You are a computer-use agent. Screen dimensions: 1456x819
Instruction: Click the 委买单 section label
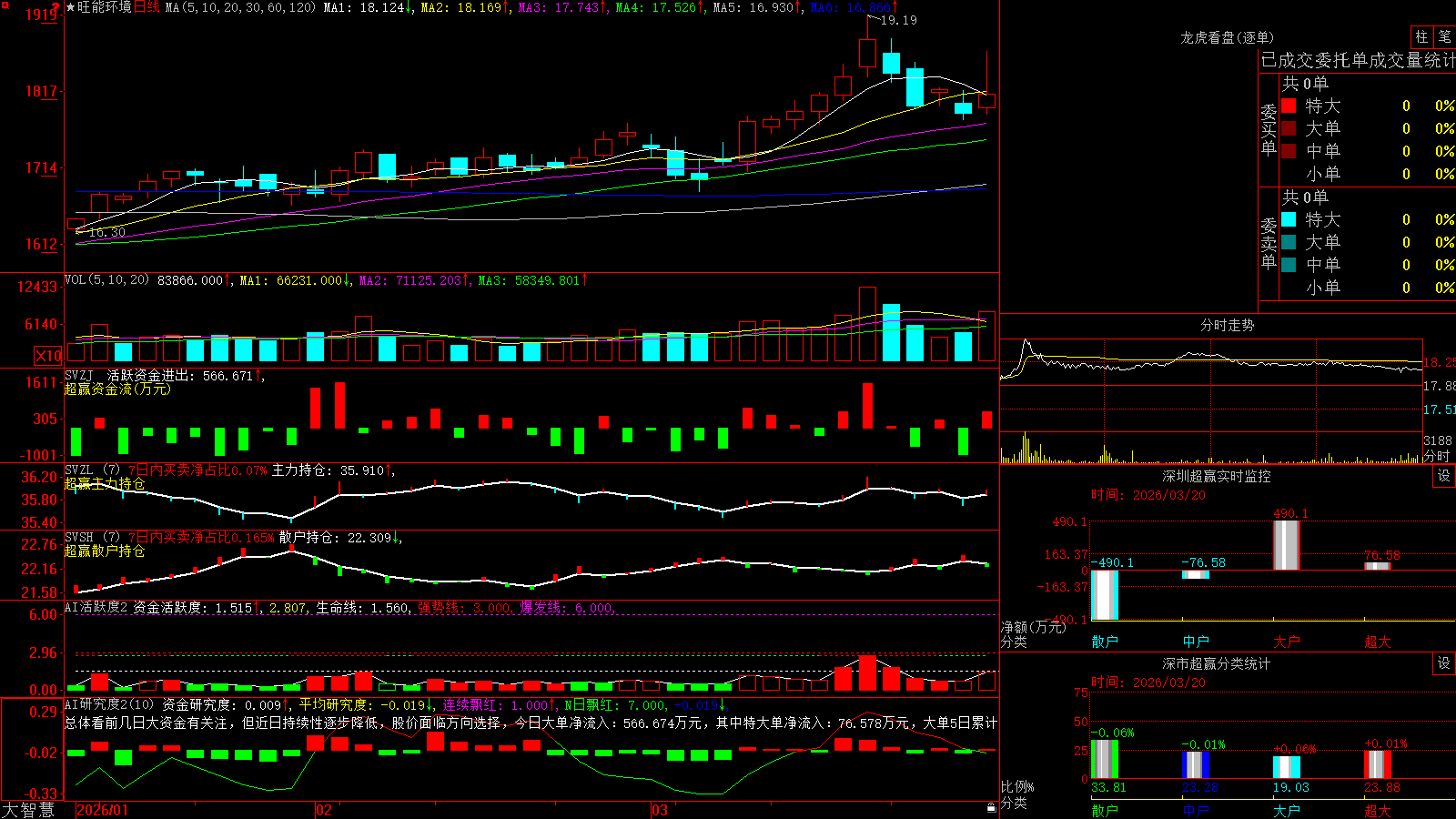[1269, 130]
